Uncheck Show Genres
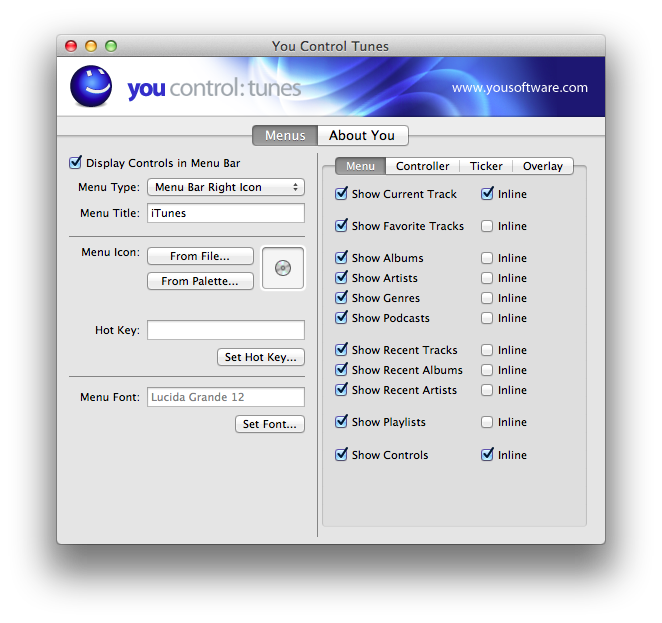 pyautogui.click(x=341, y=298)
